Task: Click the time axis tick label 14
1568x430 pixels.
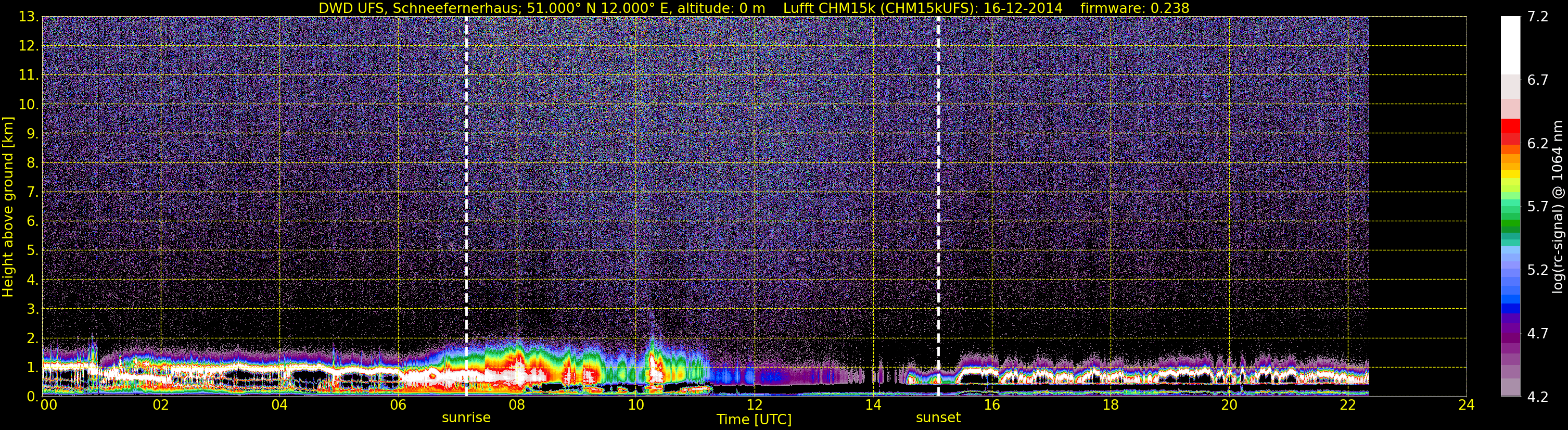Action: point(873,405)
